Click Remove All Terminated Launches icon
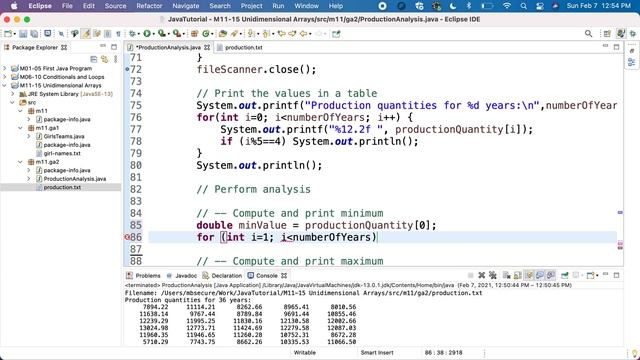640x360 pixels. (493, 276)
